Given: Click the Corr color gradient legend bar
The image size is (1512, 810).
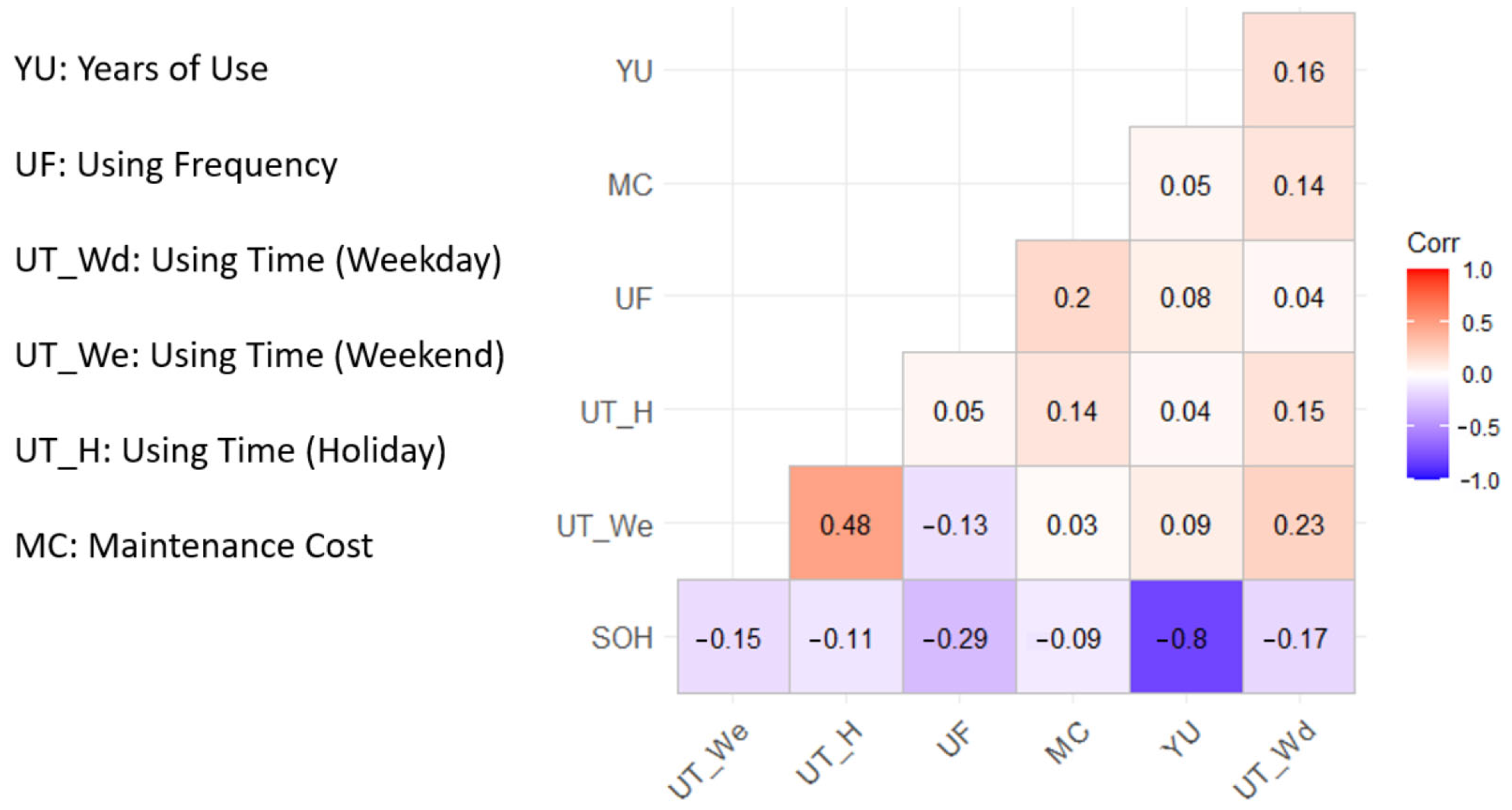Looking at the screenshot, I should pyautogui.click(x=1427, y=373).
